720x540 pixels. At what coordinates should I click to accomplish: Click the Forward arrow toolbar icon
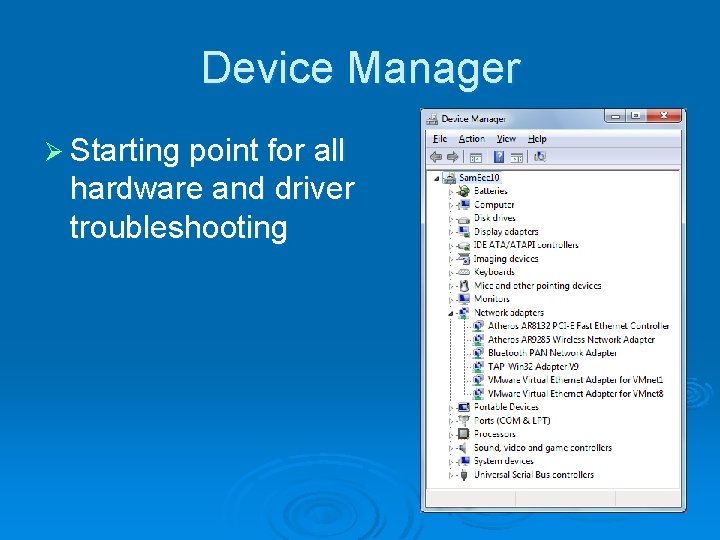point(453,158)
